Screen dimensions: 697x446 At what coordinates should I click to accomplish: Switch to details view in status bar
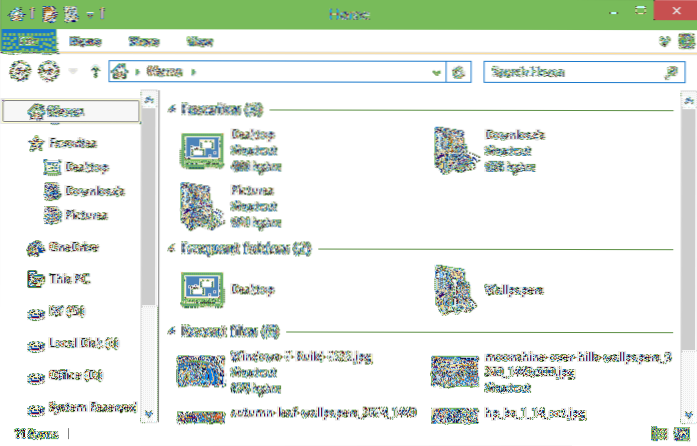pos(658,435)
